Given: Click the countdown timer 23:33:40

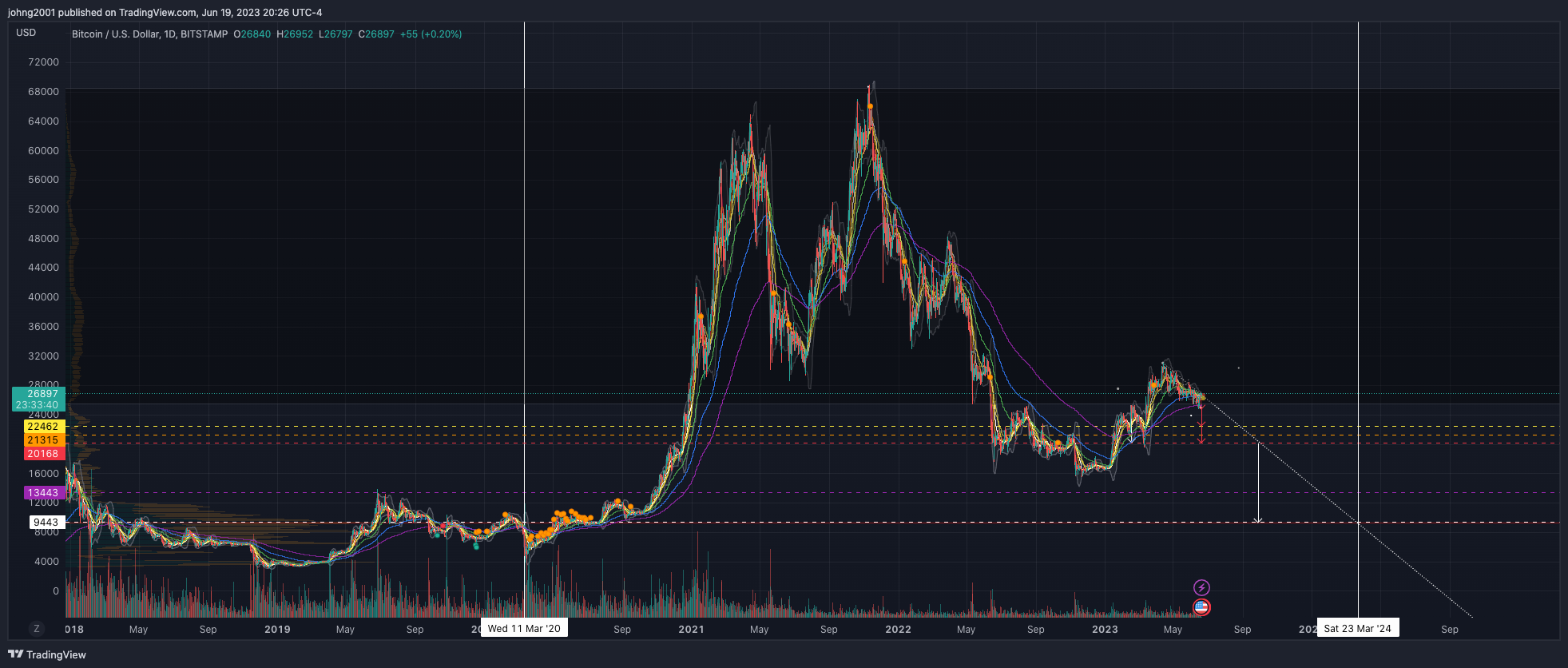Looking at the screenshot, I should [x=37, y=405].
